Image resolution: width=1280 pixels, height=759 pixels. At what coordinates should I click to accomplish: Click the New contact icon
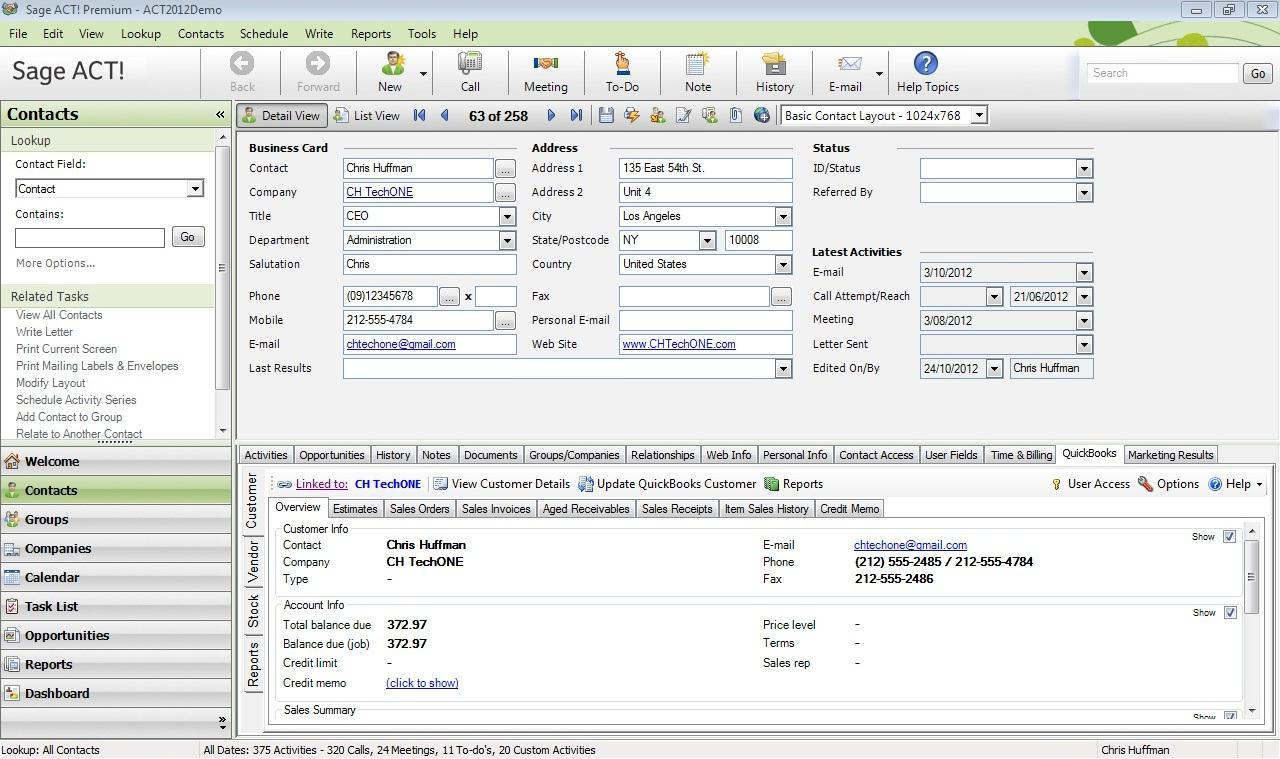391,65
